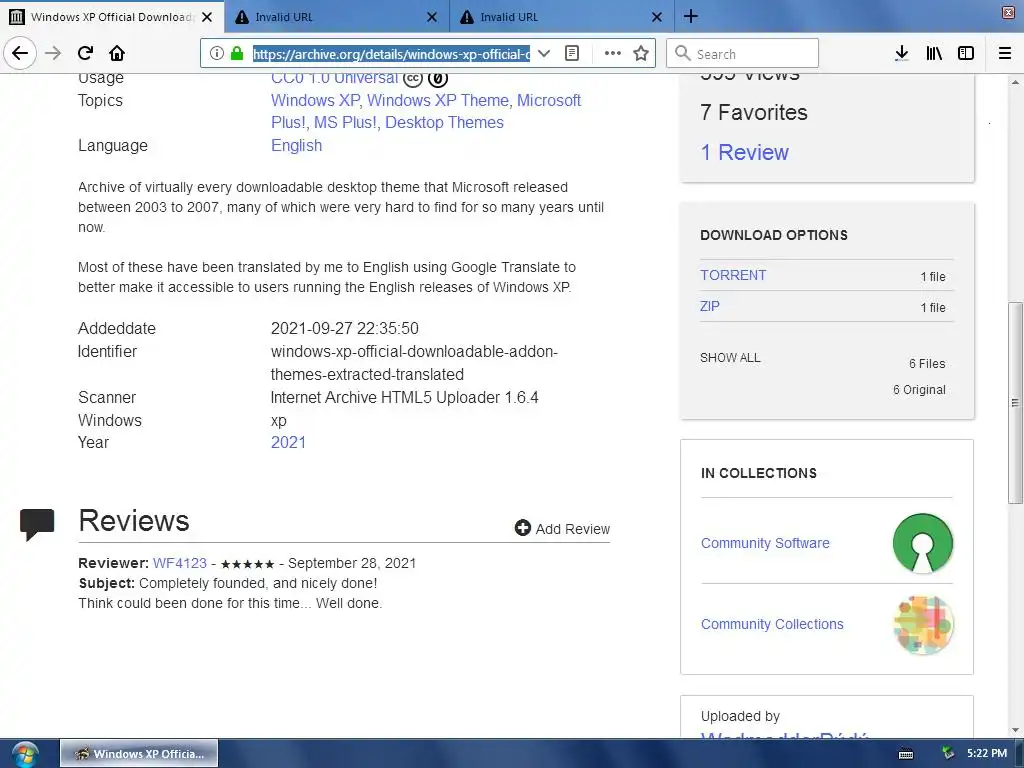Viewport: 1024px width, 768px height.
Task: Click the scrollbar up arrow
Action: (1015, 82)
